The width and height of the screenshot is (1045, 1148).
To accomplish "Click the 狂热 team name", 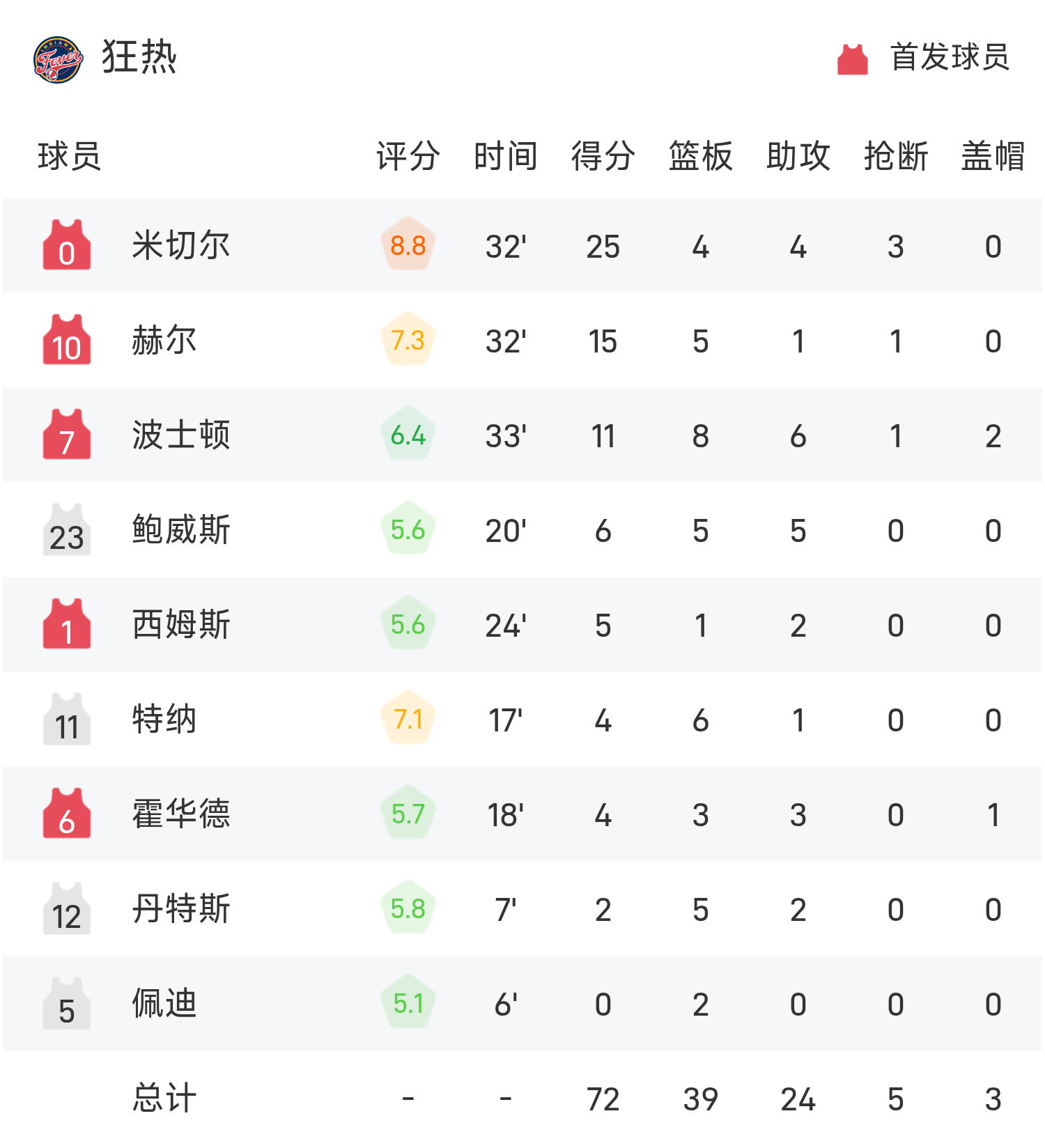I will (x=139, y=57).
